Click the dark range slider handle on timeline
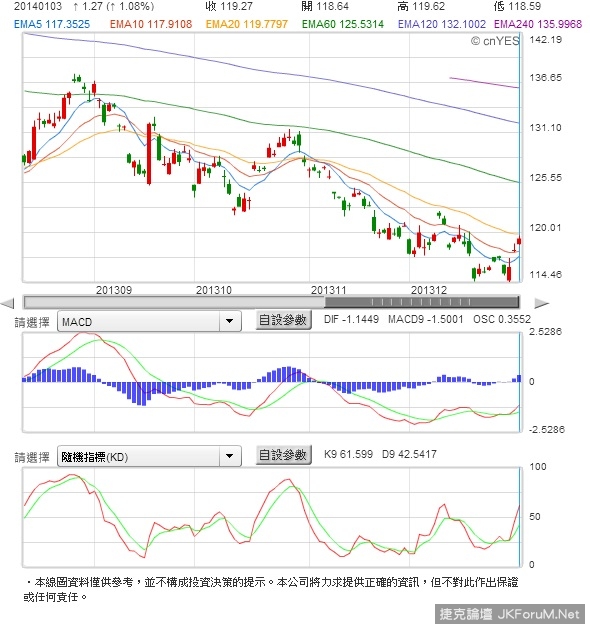 pos(422,302)
